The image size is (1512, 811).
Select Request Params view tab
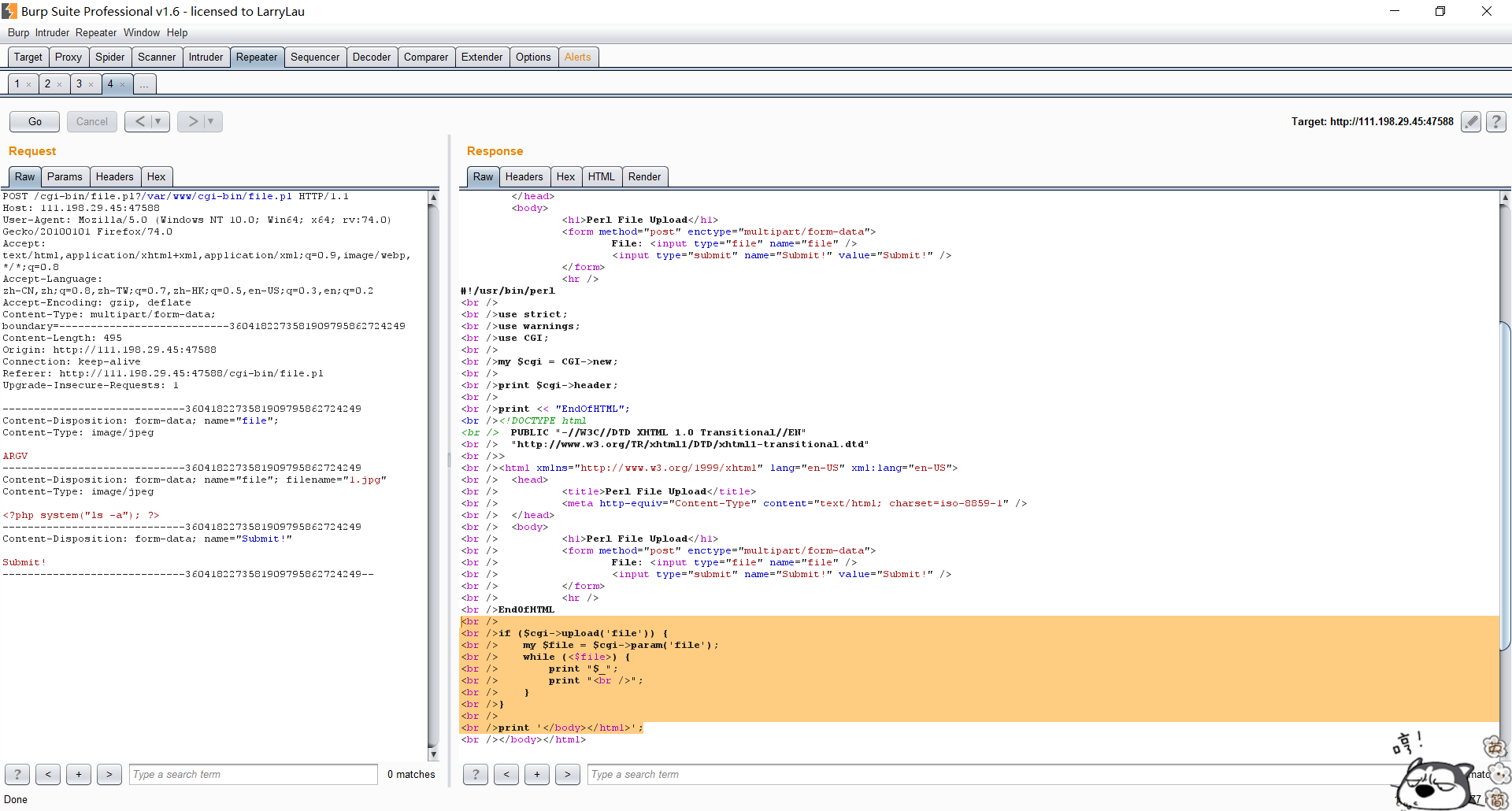click(65, 176)
